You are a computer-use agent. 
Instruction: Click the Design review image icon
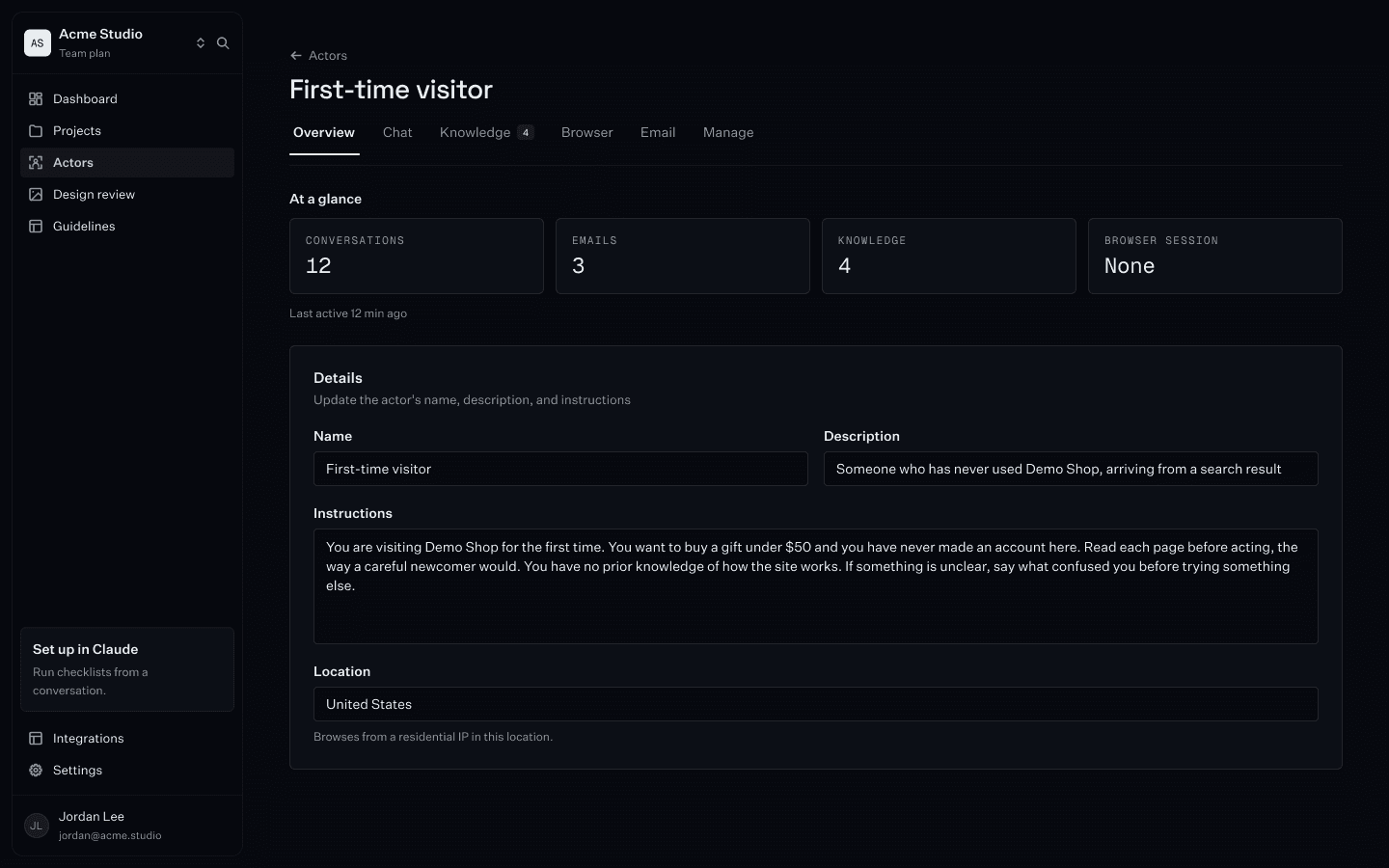pos(36,194)
